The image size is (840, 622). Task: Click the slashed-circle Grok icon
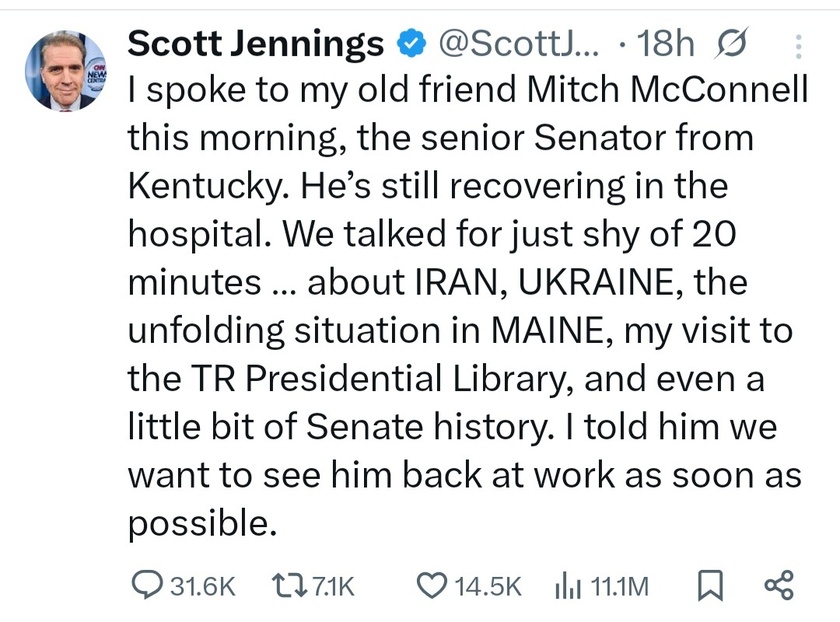(731, 43)
